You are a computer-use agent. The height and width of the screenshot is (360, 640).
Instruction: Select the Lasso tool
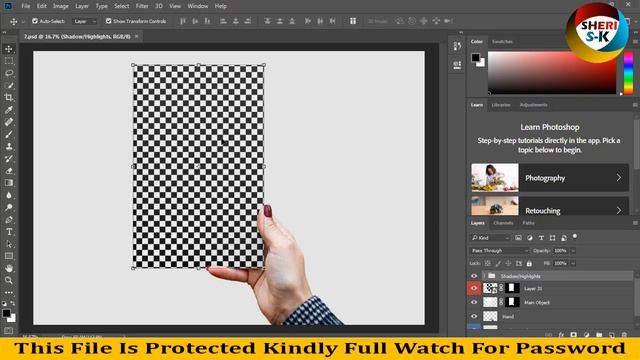click(x=9, y=73)
